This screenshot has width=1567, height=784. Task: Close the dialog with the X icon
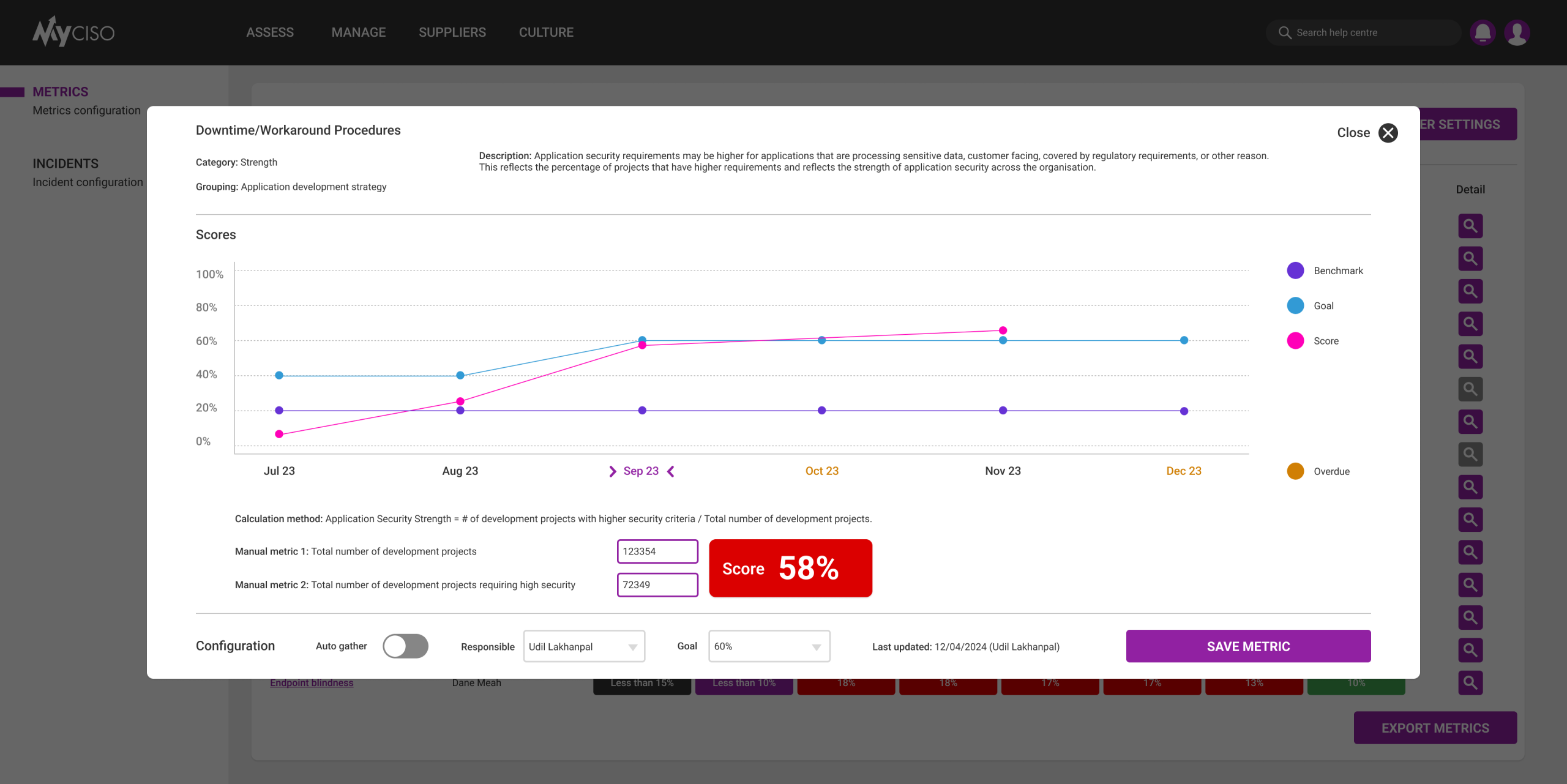(x=1388, y=133)
